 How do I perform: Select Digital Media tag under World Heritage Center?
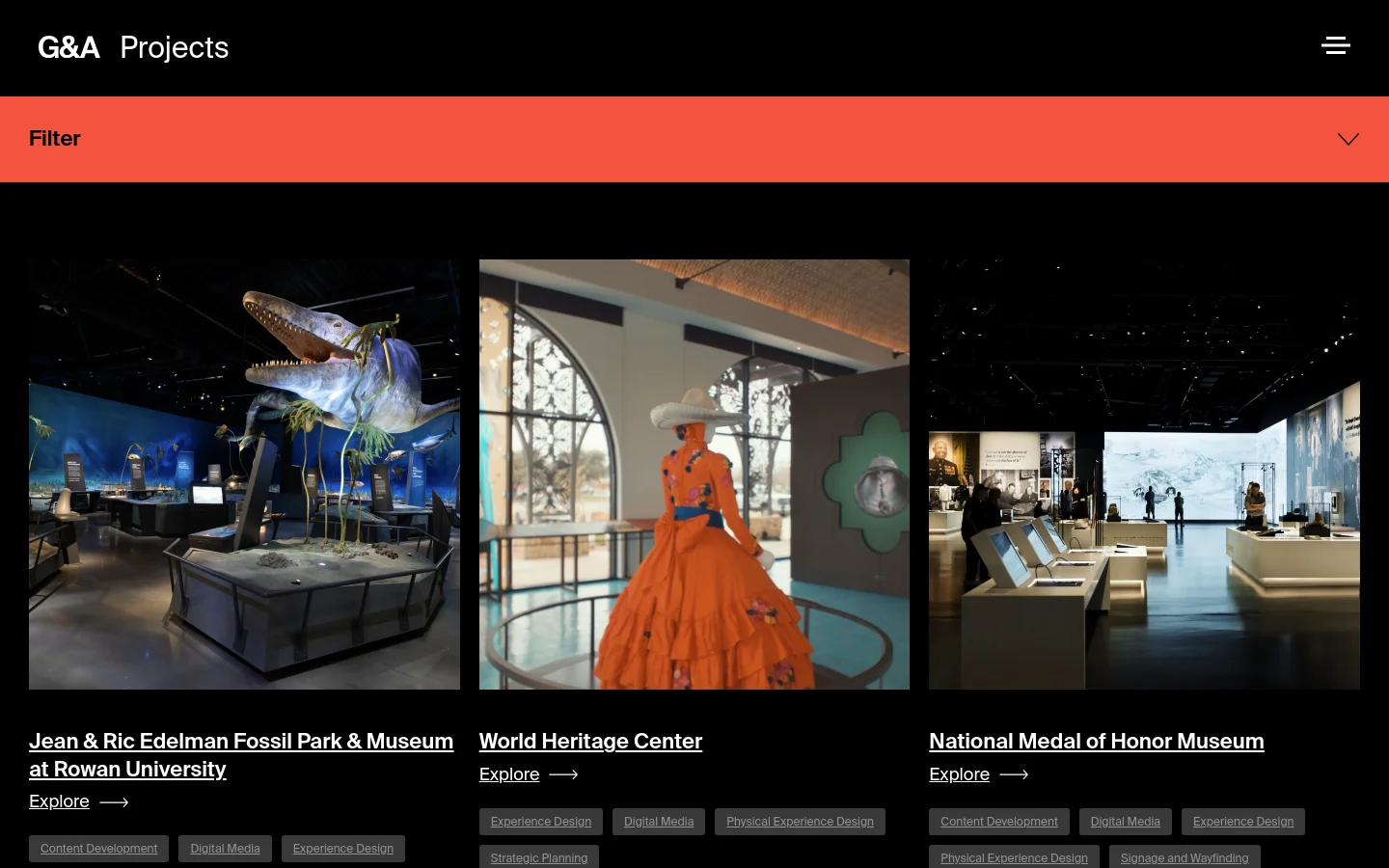pos(659,822)
